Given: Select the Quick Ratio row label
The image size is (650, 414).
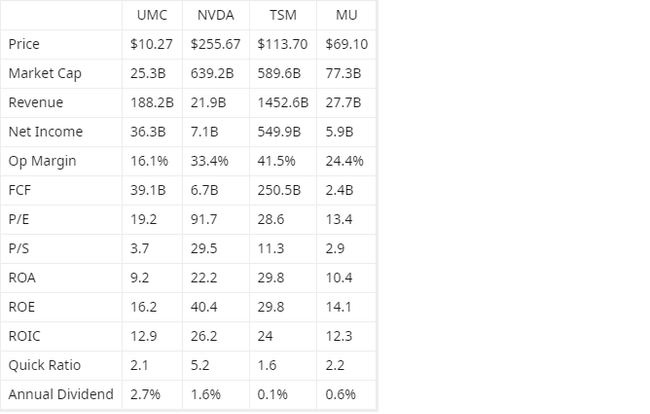Looking at the screenshot, I should (x=43, y=365).
